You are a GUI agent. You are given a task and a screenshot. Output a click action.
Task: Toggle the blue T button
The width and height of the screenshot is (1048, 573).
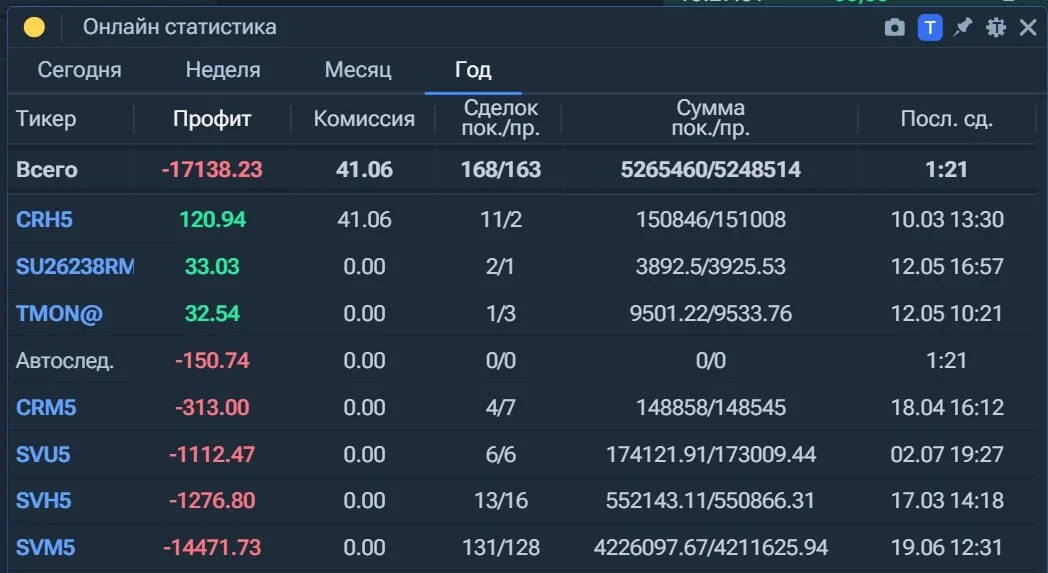click(930, 27)
